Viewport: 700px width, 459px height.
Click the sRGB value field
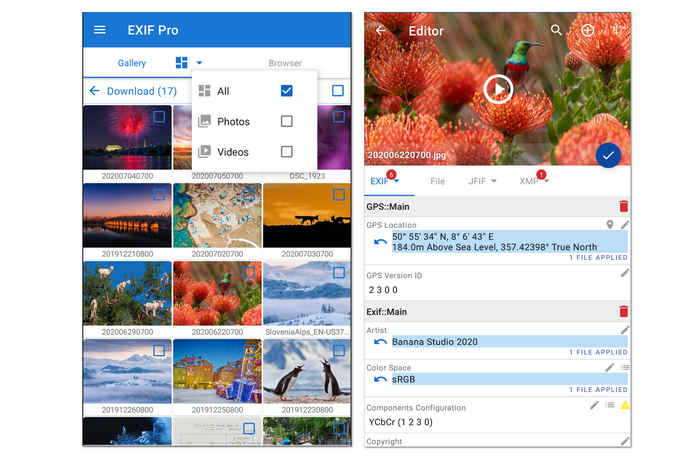tap(509, 379)
